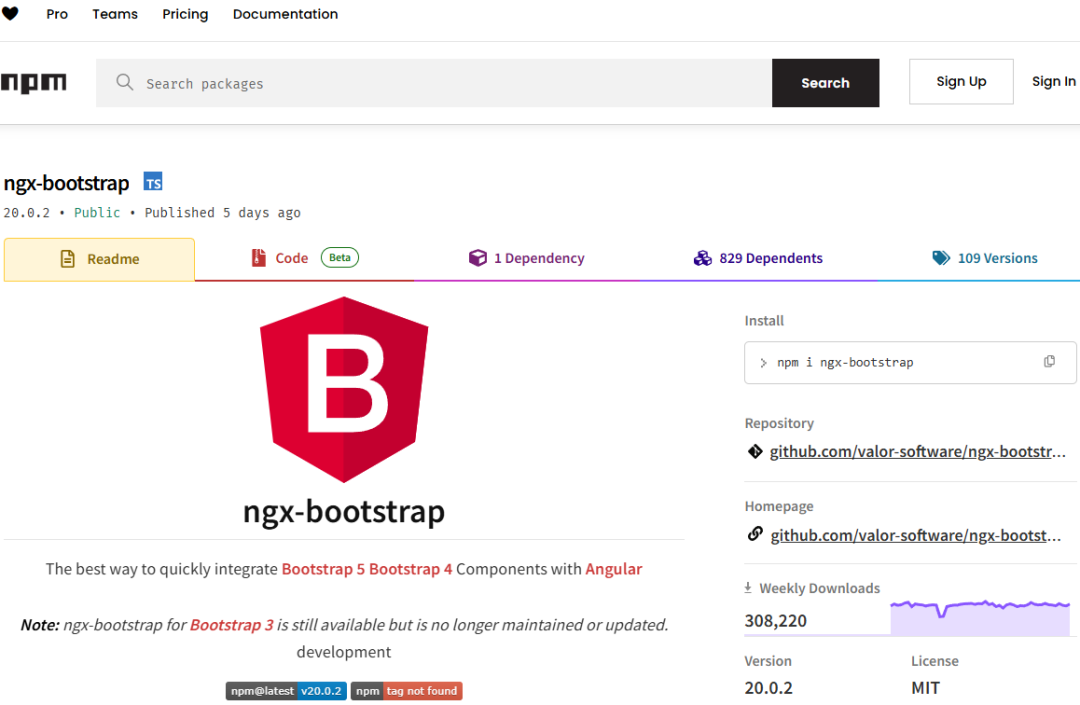Image resolution: width=1080 pixels, height=705 pixels.
Task: Click the black heart icon
Action: (x=10, y=13)
